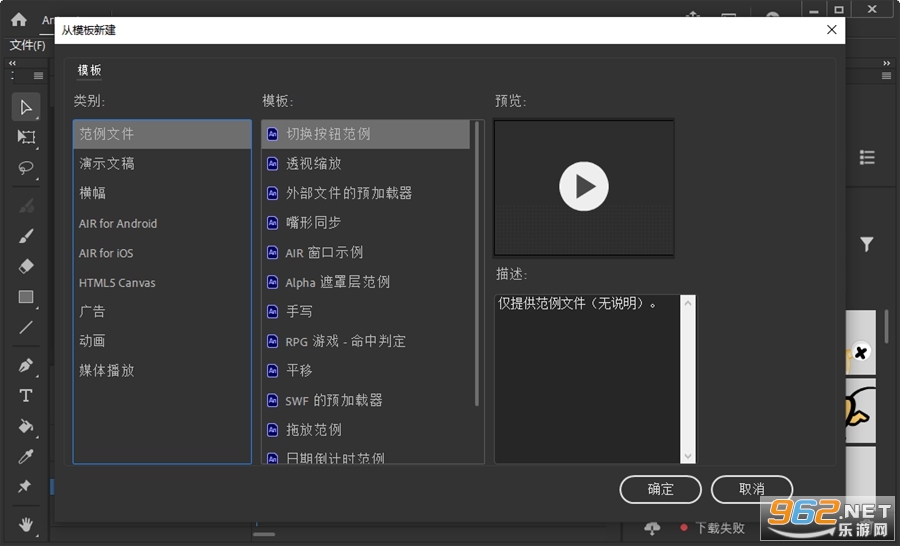Choose the 平移 template

click(x=366, y=371)
